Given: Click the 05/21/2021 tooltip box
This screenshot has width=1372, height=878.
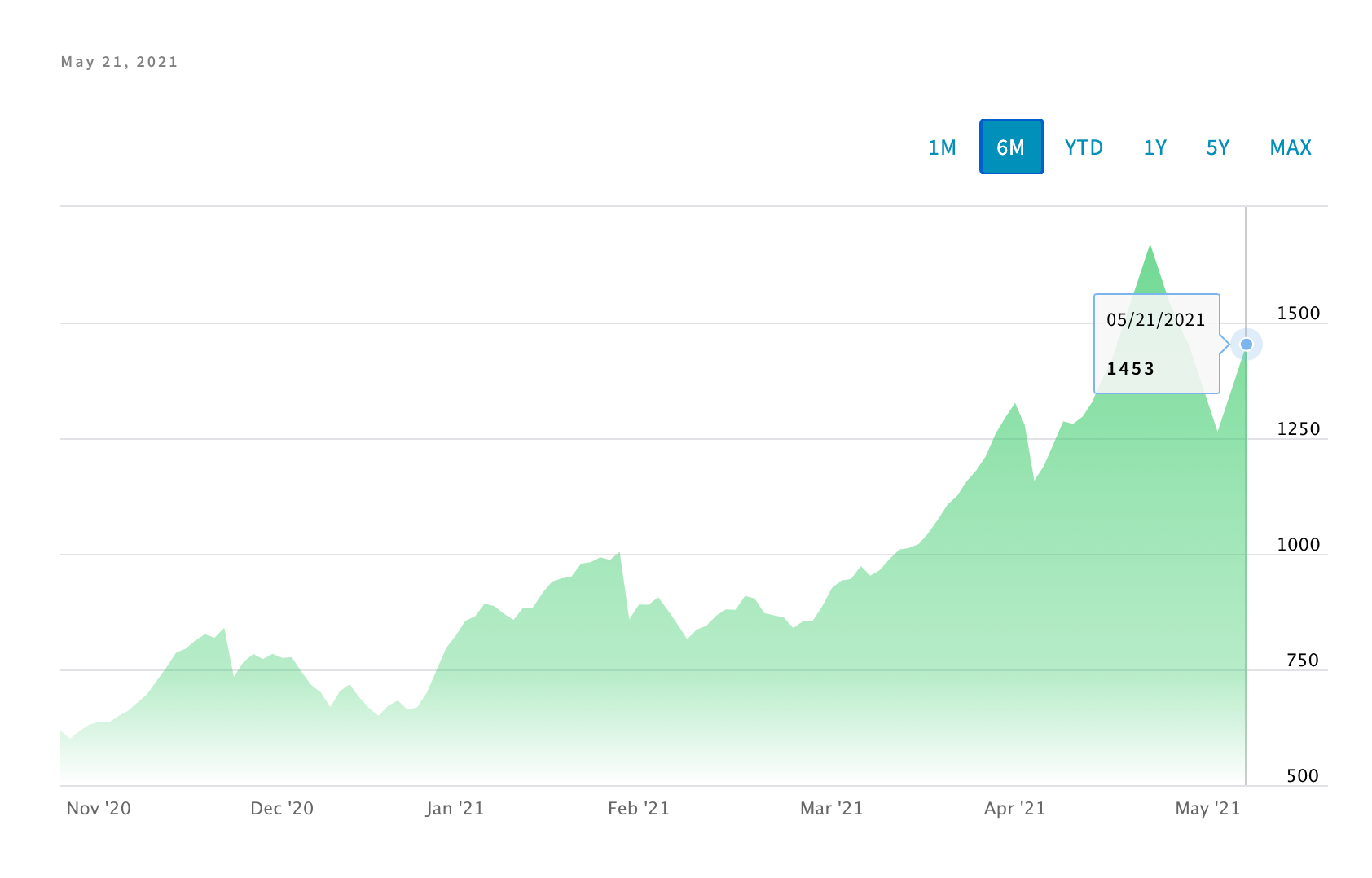Looking at the screenshot, I should point(1156,344).
